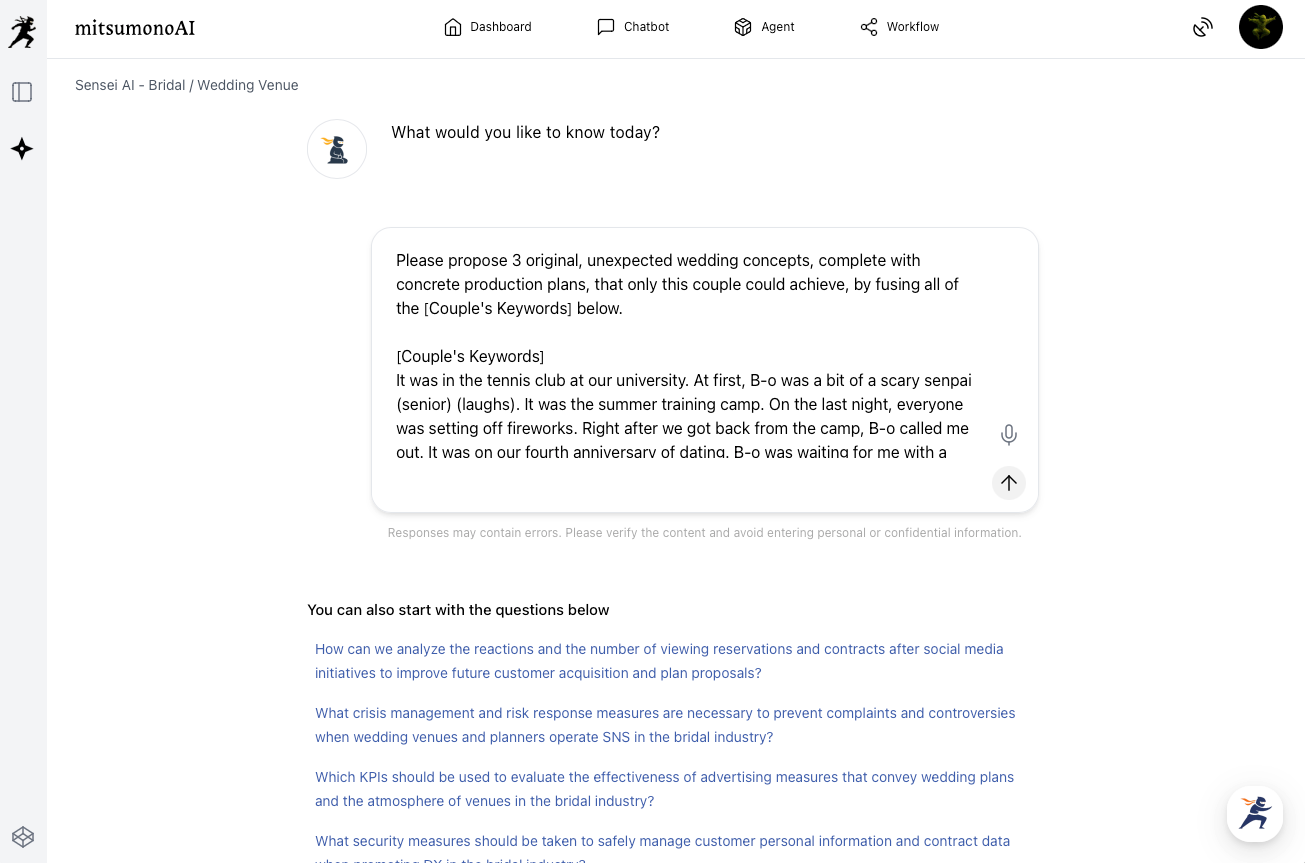Click the mitsumonoAI ninja logo icon
The width and height of the screenshot is (1305, 863).
click(x=22, y=30)
